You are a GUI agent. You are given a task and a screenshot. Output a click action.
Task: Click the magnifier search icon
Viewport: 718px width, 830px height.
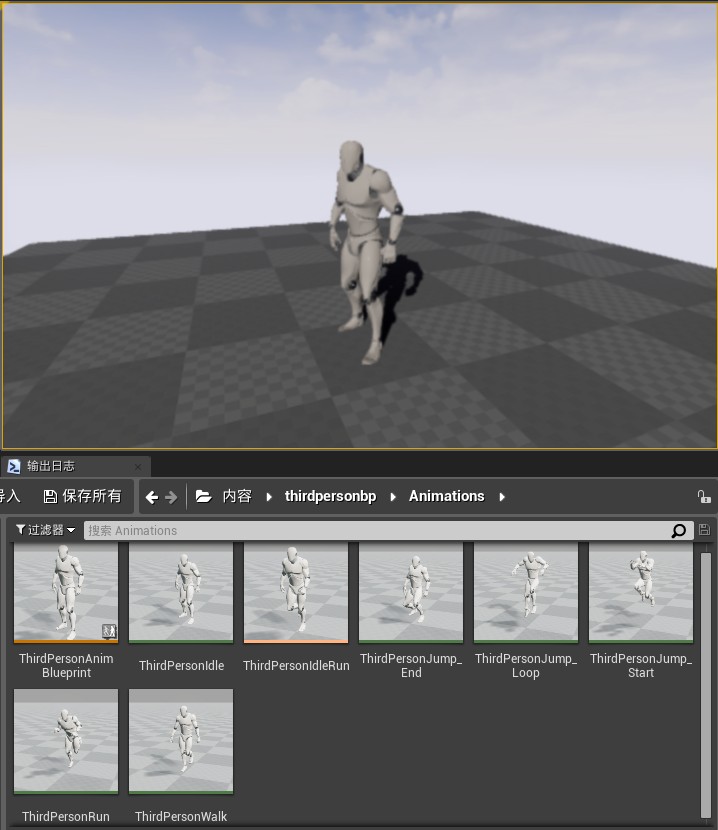(679, 531)
